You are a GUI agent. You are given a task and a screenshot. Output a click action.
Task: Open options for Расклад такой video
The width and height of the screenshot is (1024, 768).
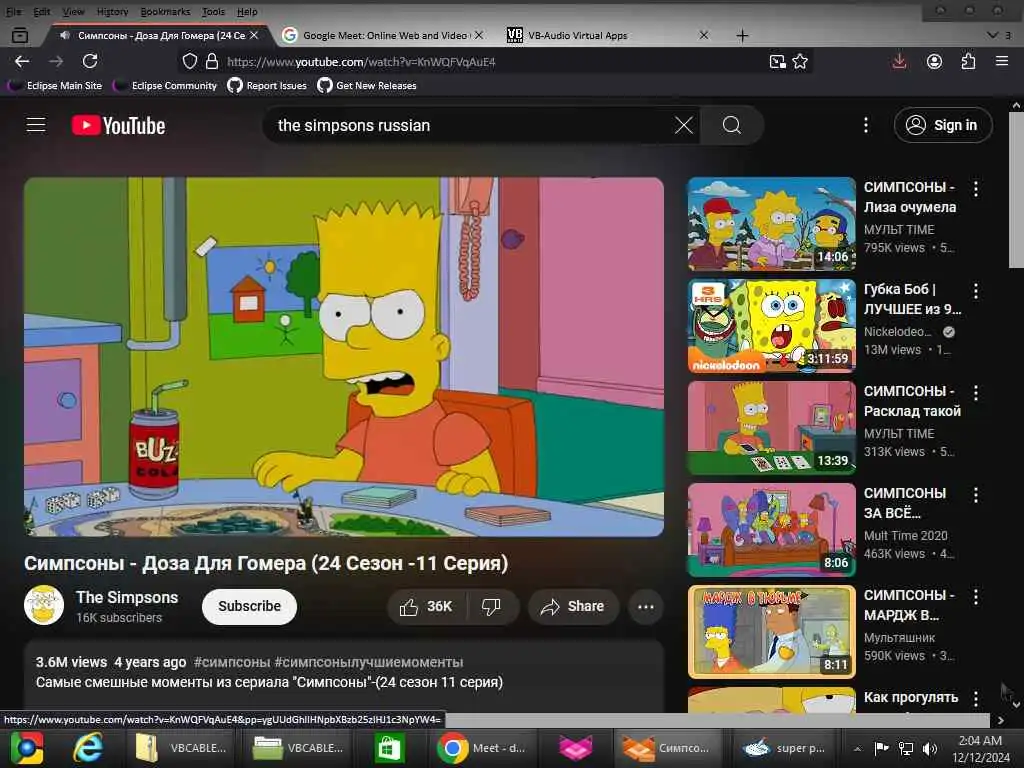pos(976,393)
